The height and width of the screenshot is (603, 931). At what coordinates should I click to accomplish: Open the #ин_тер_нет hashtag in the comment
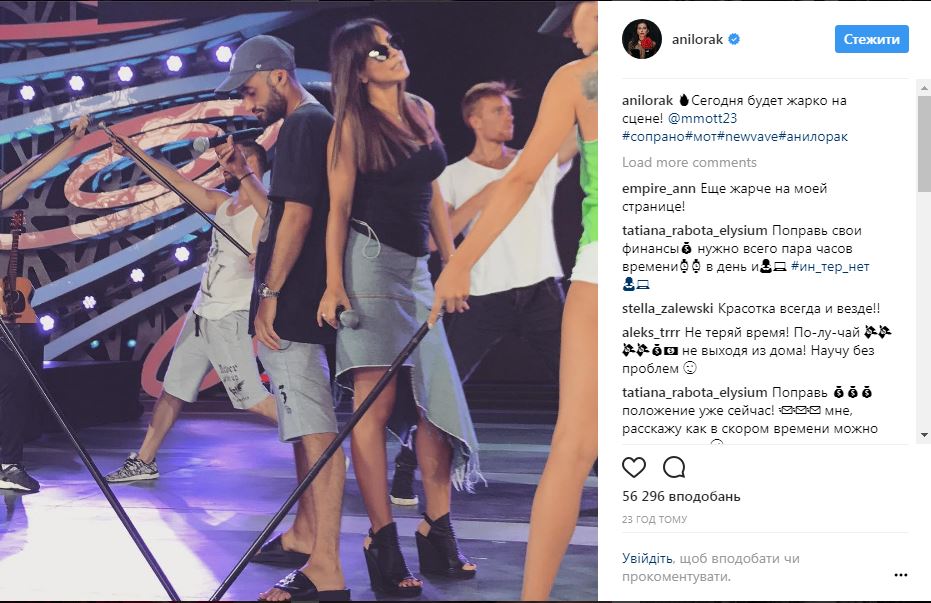[830, 266]
